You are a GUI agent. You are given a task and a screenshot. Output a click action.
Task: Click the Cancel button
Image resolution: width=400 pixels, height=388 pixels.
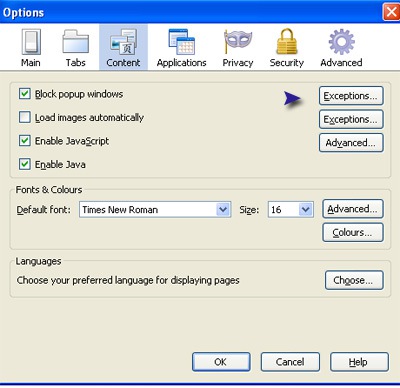pos(290,362)
